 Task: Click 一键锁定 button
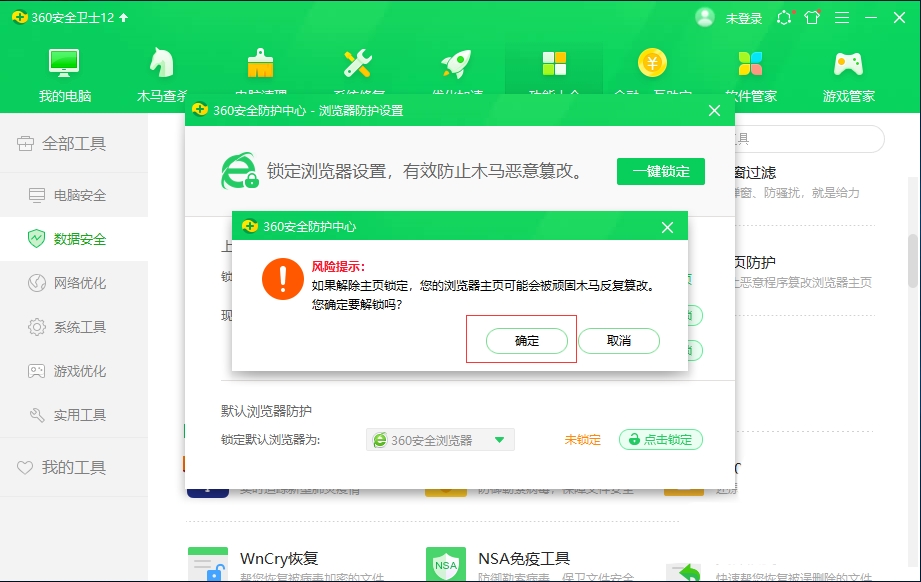point(661,171)
